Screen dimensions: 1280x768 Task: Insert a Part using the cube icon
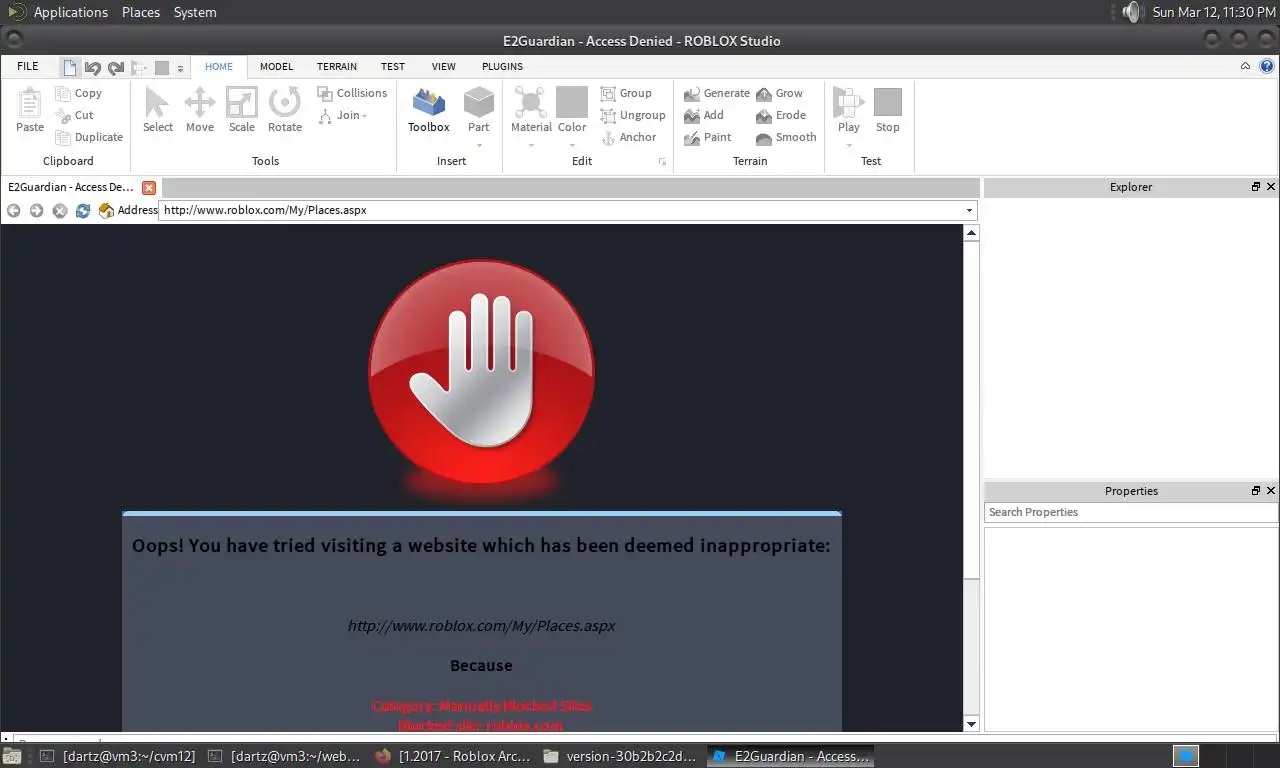479,103
